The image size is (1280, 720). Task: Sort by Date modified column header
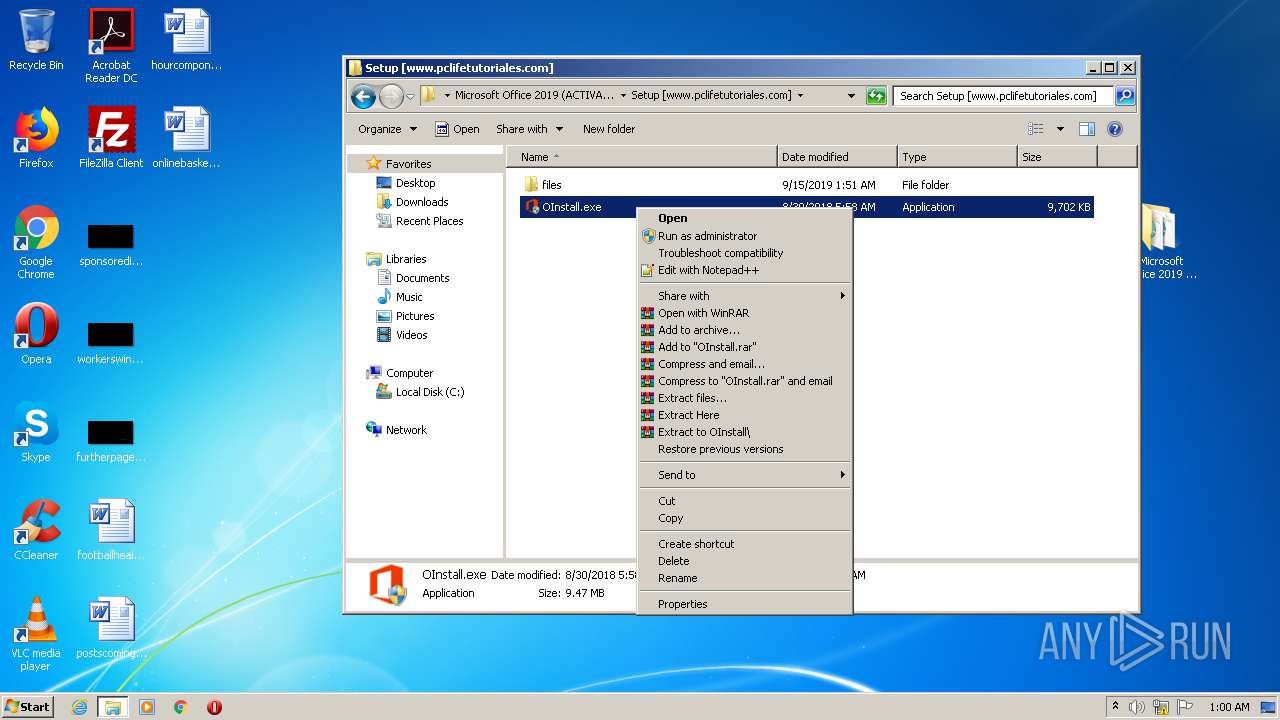click(837, 157)
